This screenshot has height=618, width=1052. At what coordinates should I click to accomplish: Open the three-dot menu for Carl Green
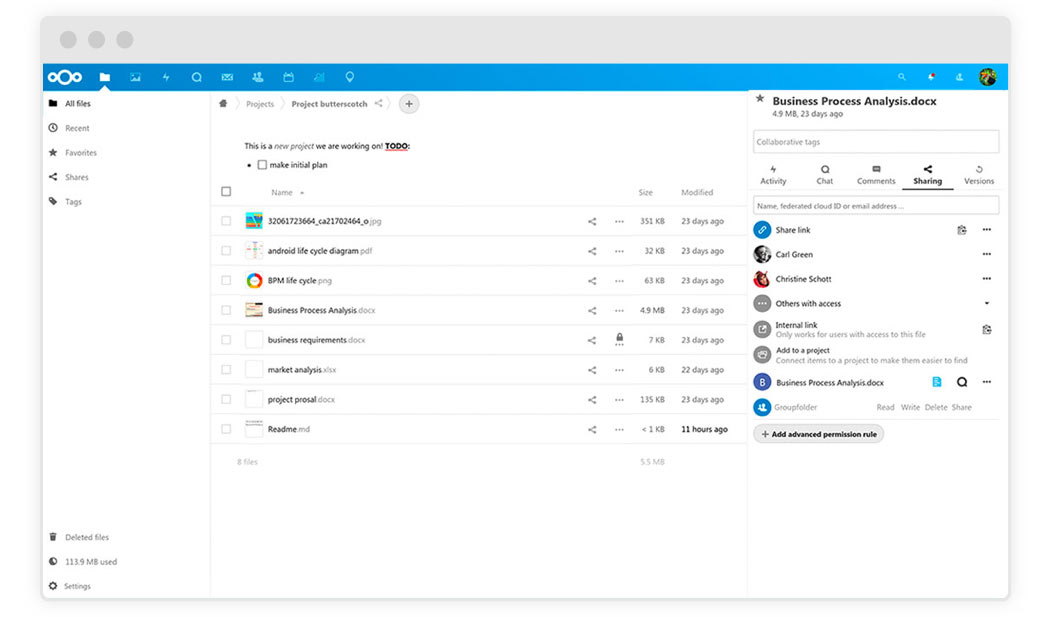coord(987,254)
